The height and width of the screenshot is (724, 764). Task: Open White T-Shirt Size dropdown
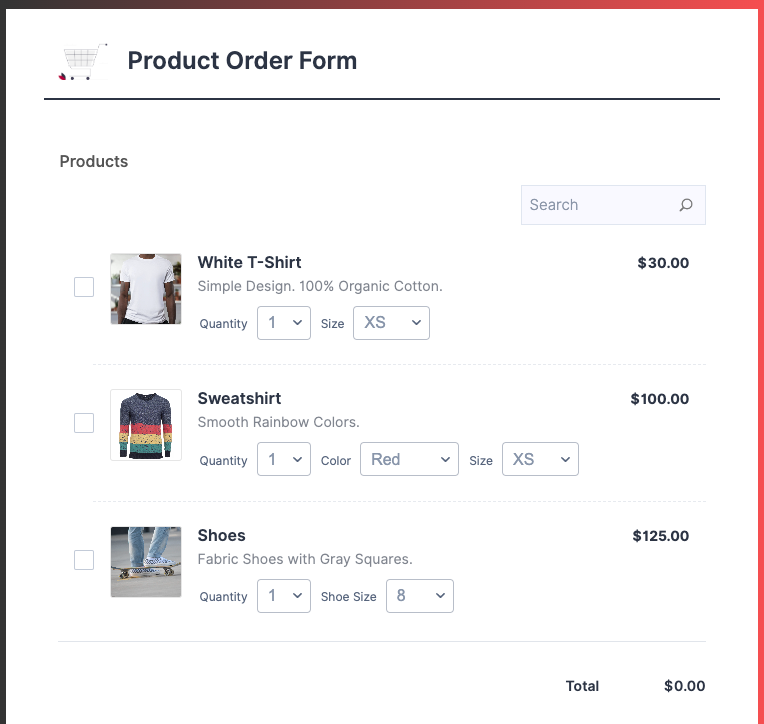pos(391,323)
